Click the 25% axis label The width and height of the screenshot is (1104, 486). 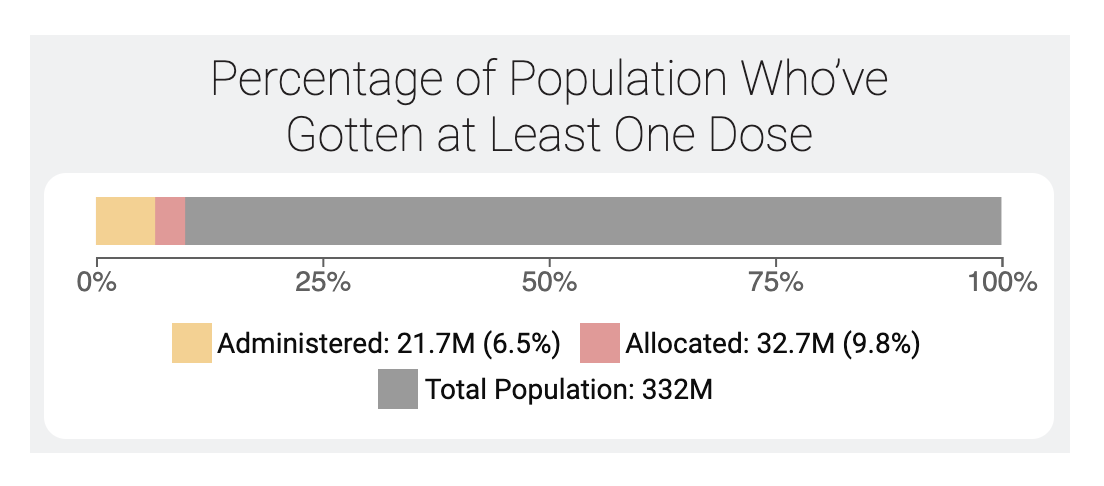tap(323, 281)
